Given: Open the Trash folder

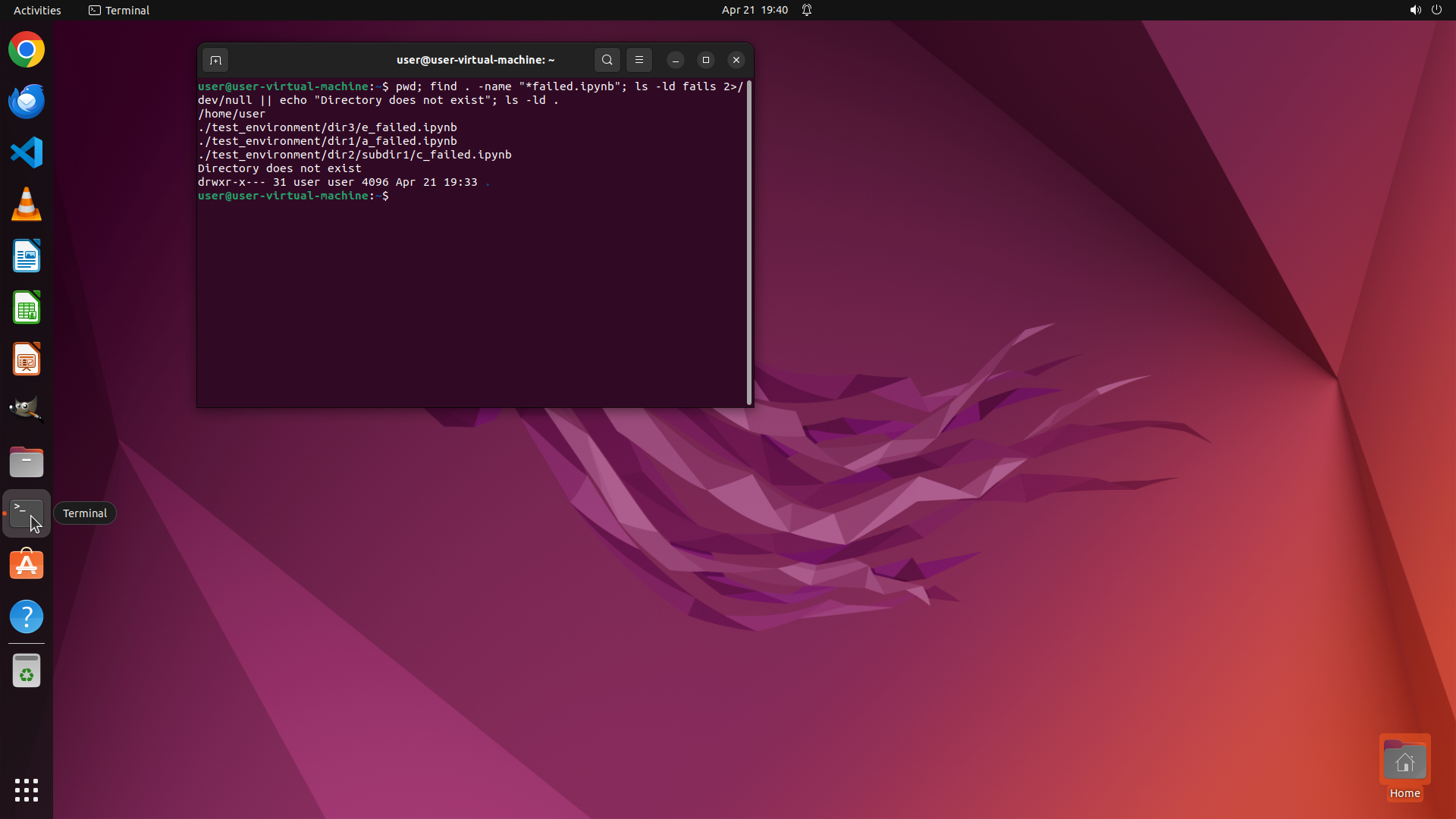Looking at the screenshot, I should (27, 671).
